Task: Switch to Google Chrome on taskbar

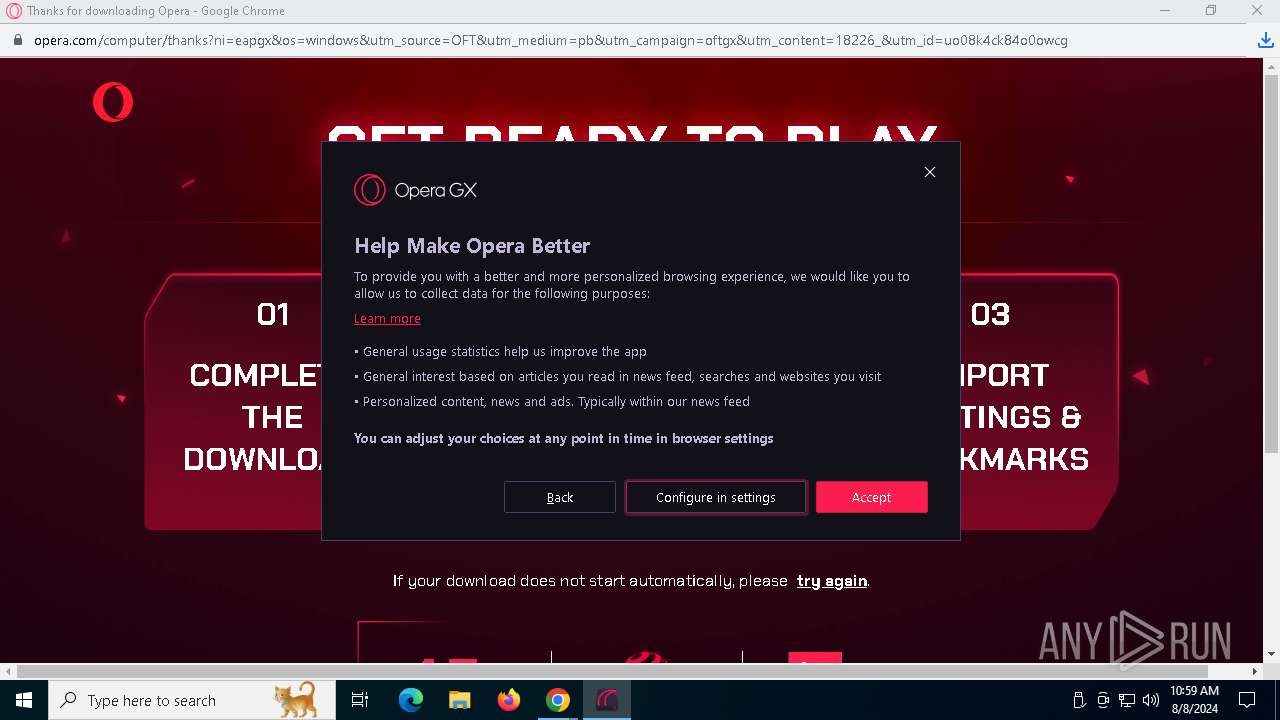Action: (558, 700)
